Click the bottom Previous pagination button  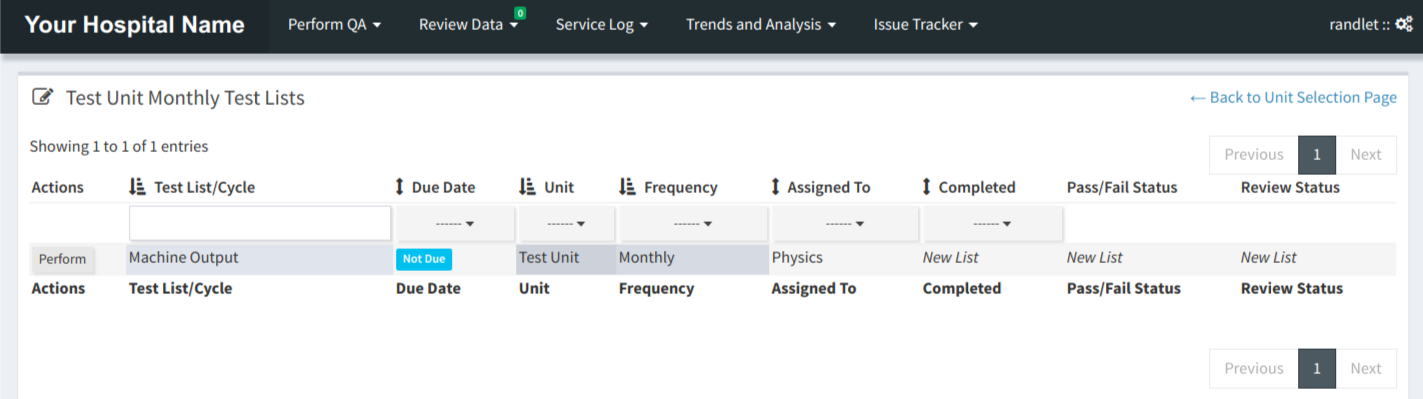click(1253, 368)
